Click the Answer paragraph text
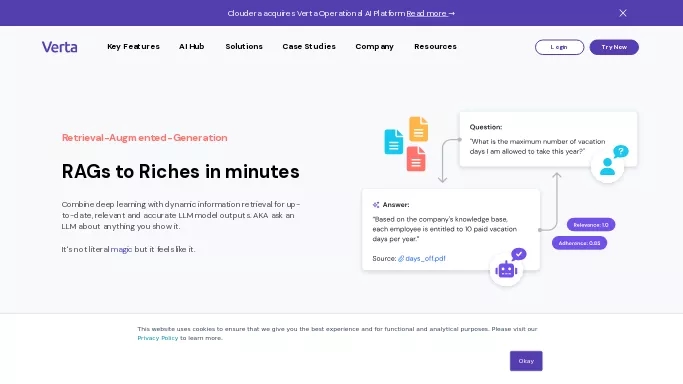 click(x=444, y=229)
